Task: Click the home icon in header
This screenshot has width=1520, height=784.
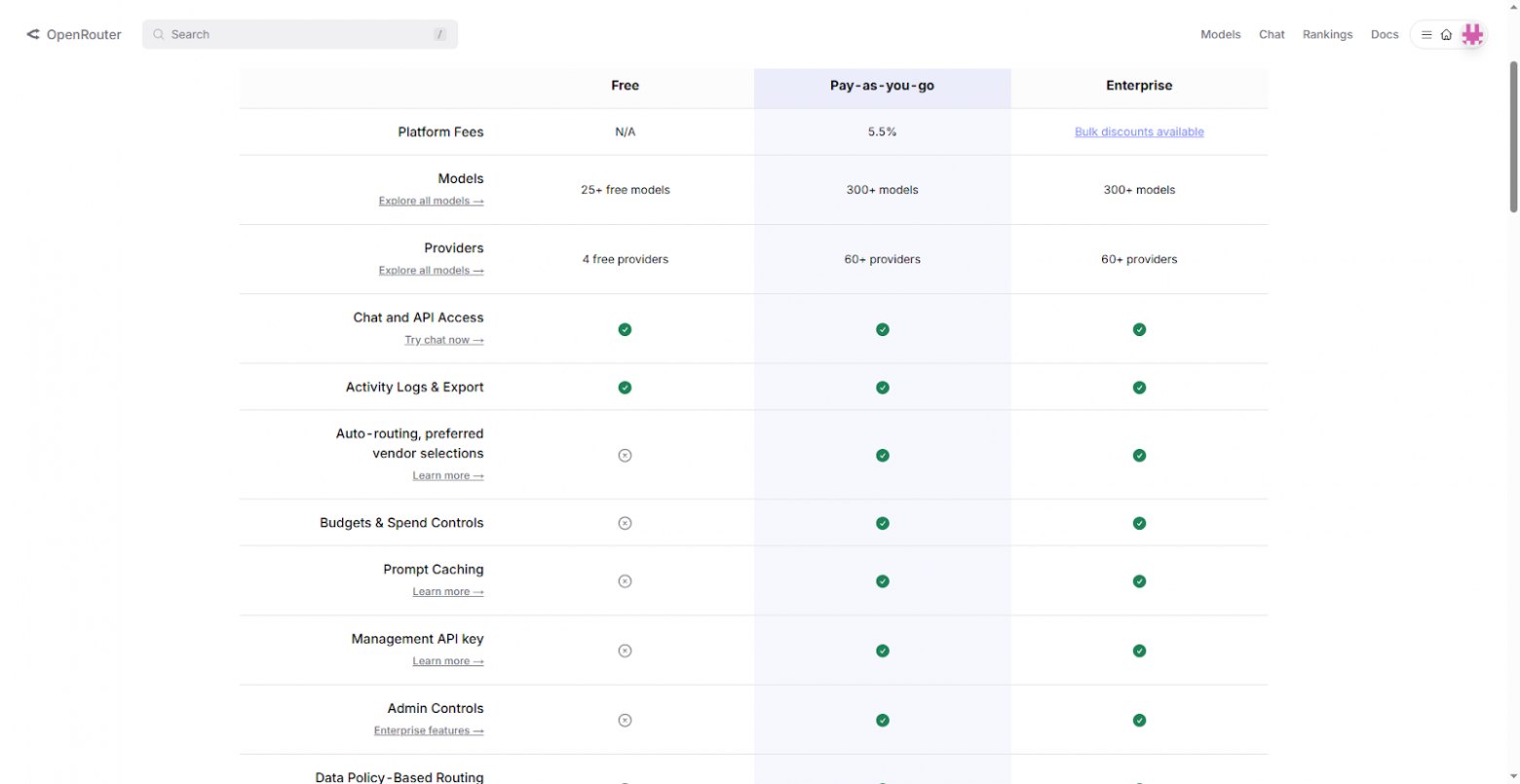Action: click(x=1446, y=34)
